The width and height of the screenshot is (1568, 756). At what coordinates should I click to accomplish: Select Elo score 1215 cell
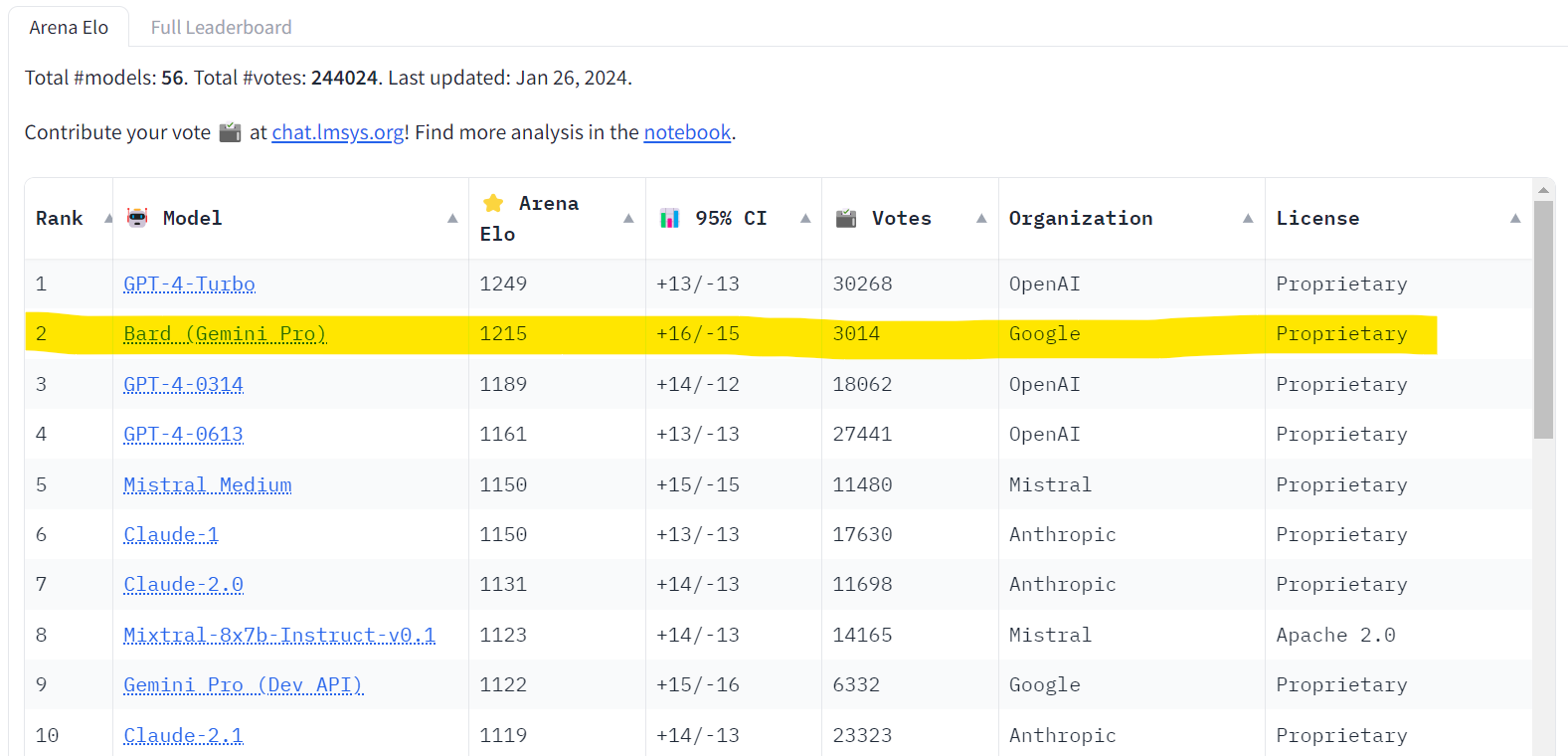(x=557, y=334)
